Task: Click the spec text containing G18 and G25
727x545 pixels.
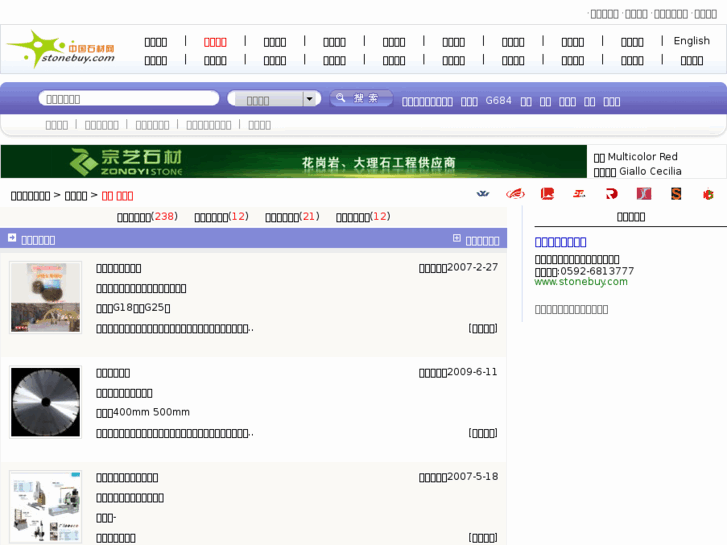Action: coord(133,308)
